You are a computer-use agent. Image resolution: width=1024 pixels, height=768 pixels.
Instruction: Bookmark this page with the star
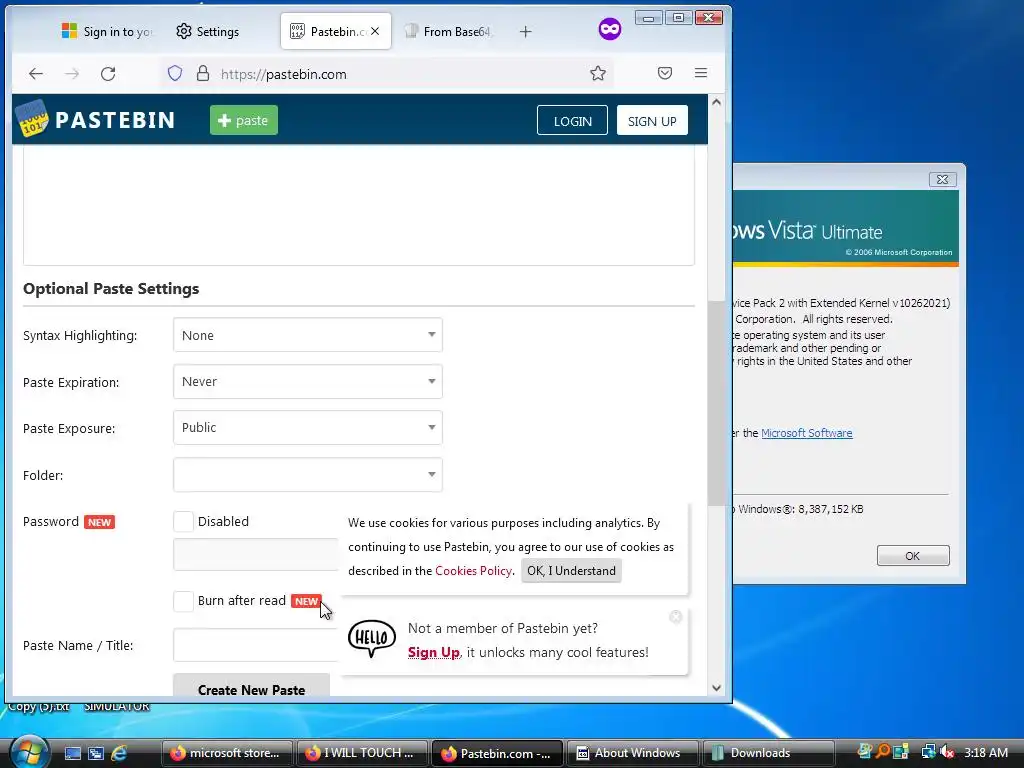point(598,73)
